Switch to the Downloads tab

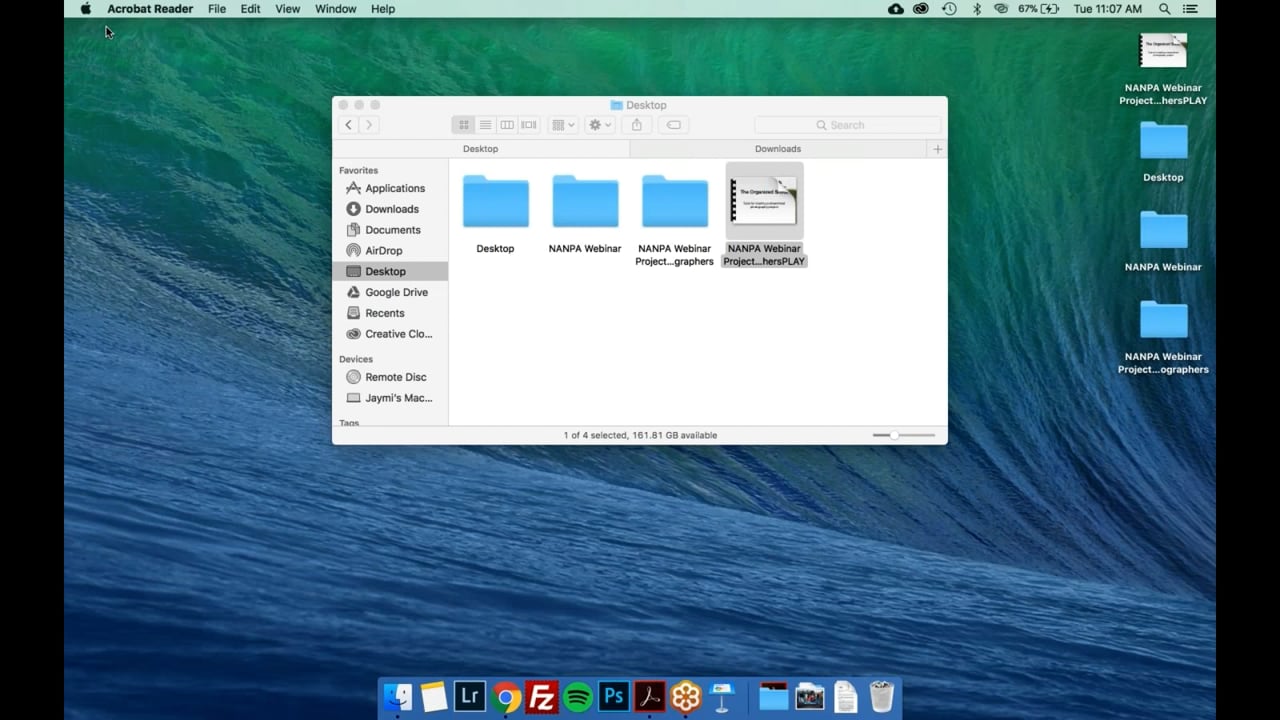click(777, 149)
